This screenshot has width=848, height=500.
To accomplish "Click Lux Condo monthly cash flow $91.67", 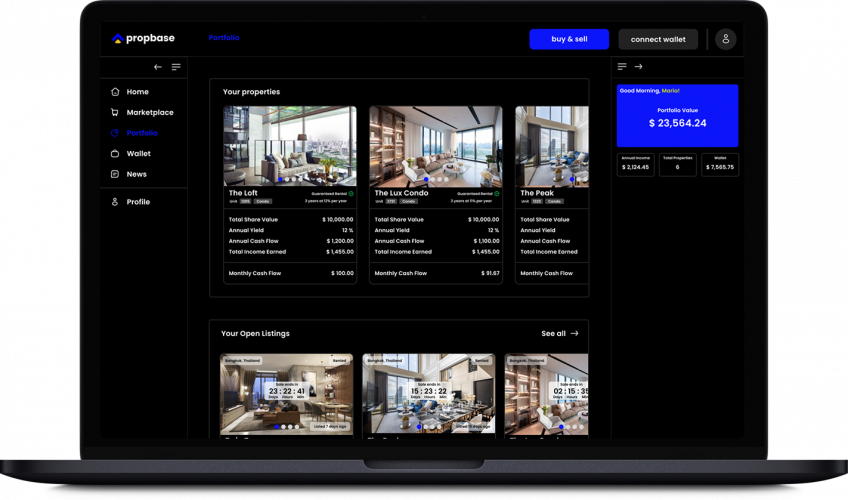I will click(490, 273).
